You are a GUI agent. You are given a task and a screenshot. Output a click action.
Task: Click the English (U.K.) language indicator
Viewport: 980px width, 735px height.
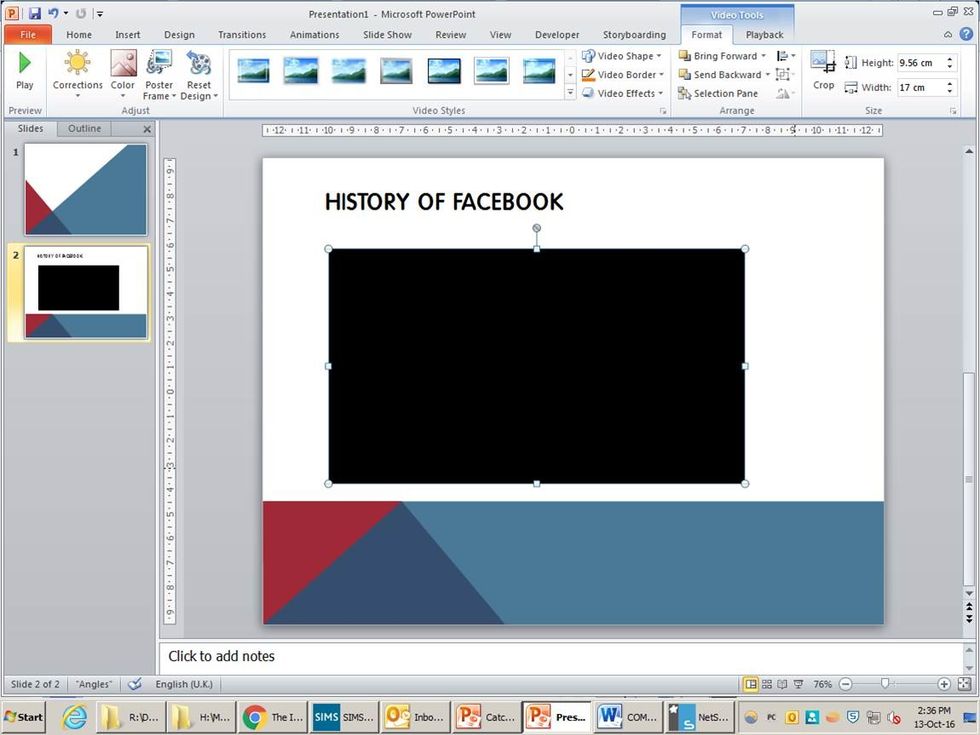click(x=184, y=684)
